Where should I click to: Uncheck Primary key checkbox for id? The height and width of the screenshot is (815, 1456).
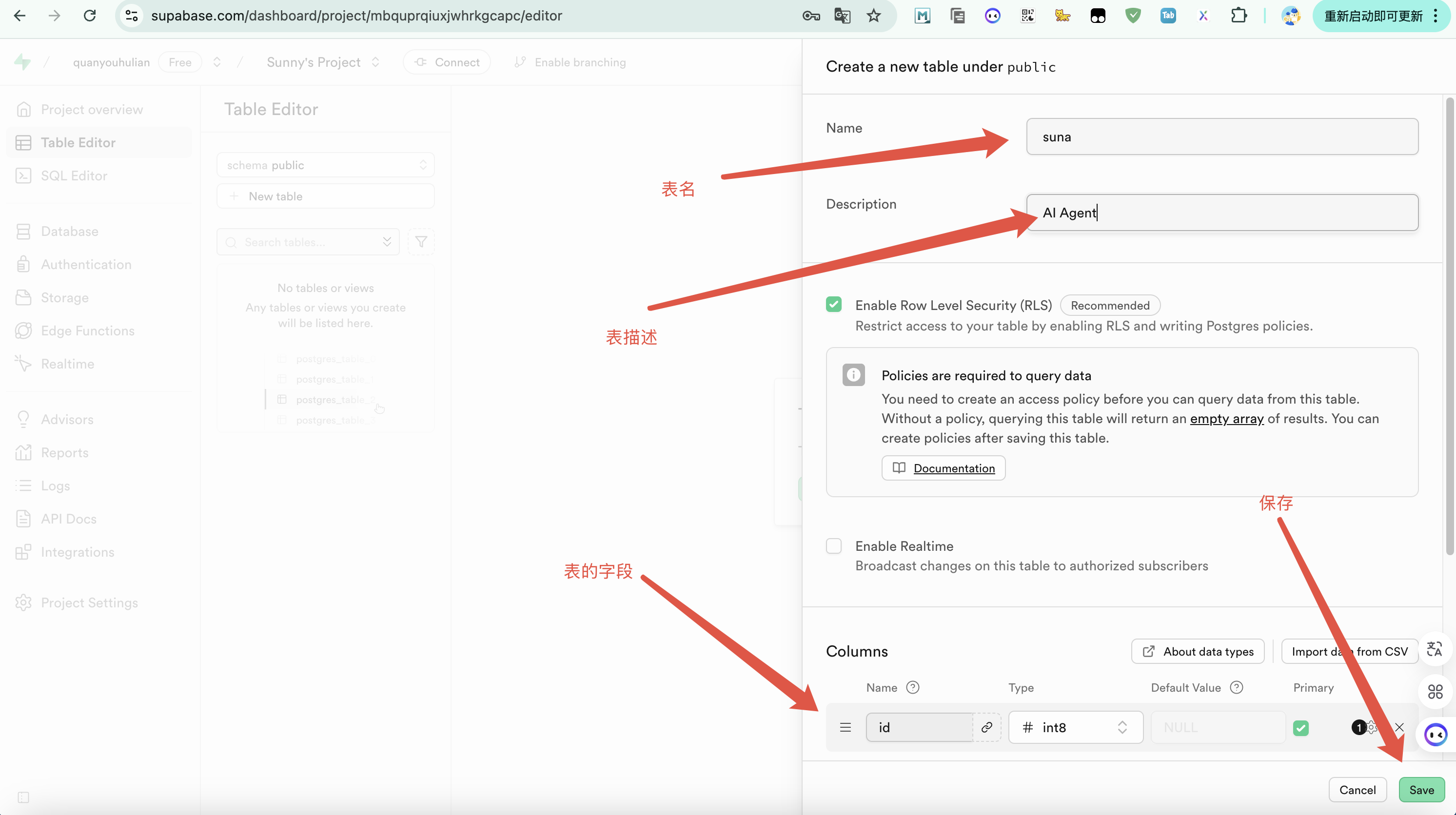point(1300,727)
